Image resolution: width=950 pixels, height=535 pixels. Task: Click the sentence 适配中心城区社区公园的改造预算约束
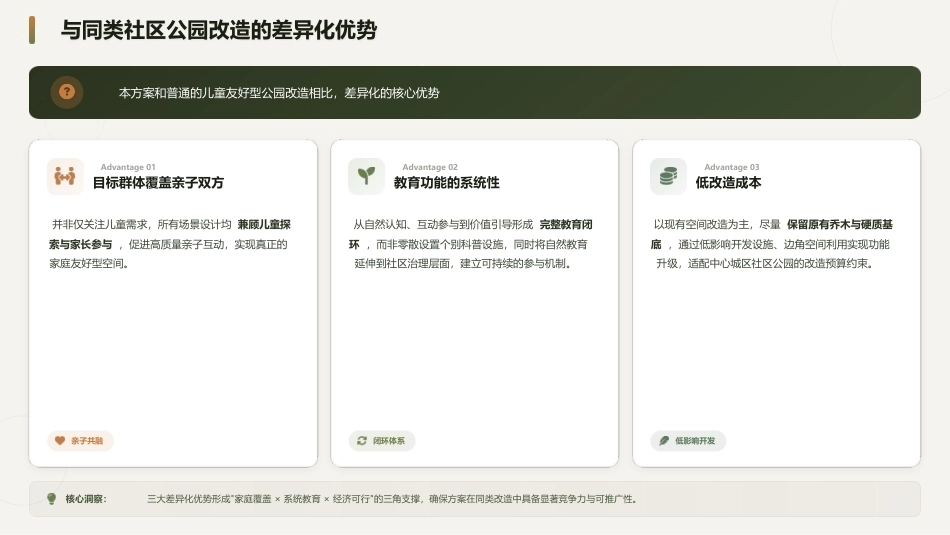778,264
